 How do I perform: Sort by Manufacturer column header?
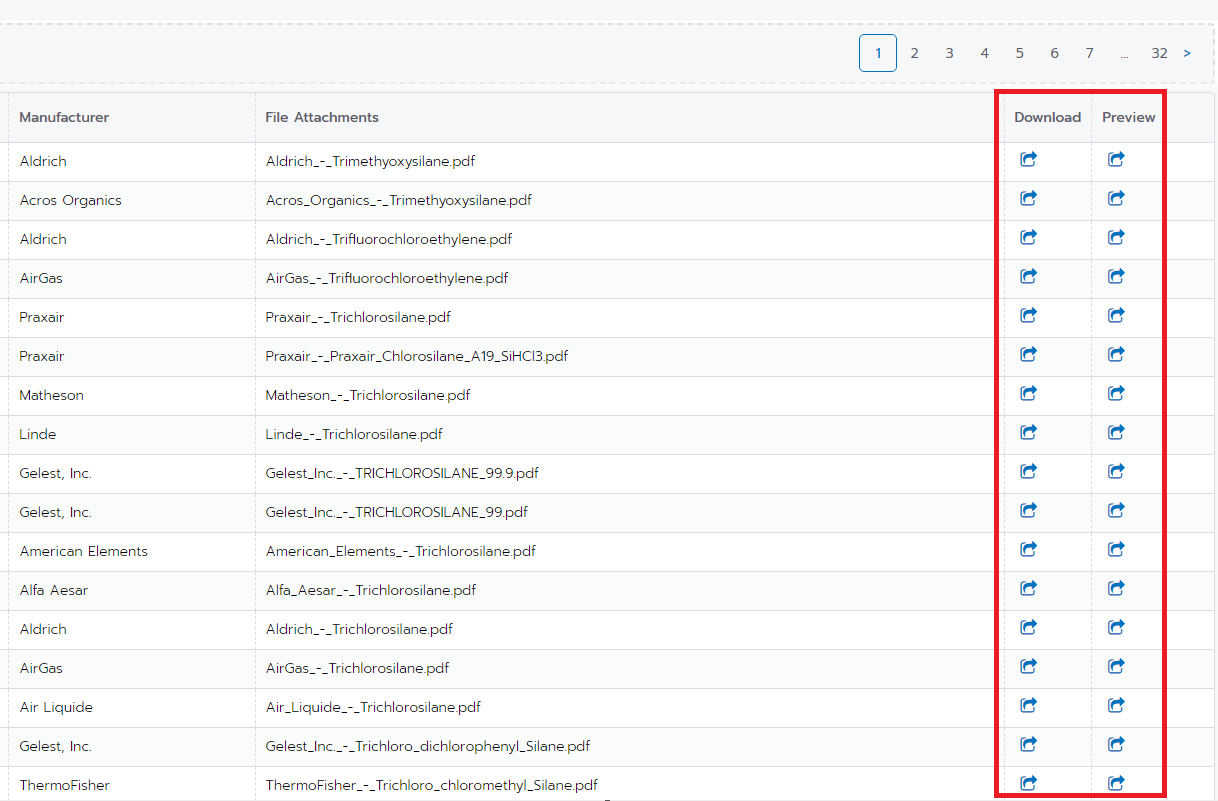point(64,117)
